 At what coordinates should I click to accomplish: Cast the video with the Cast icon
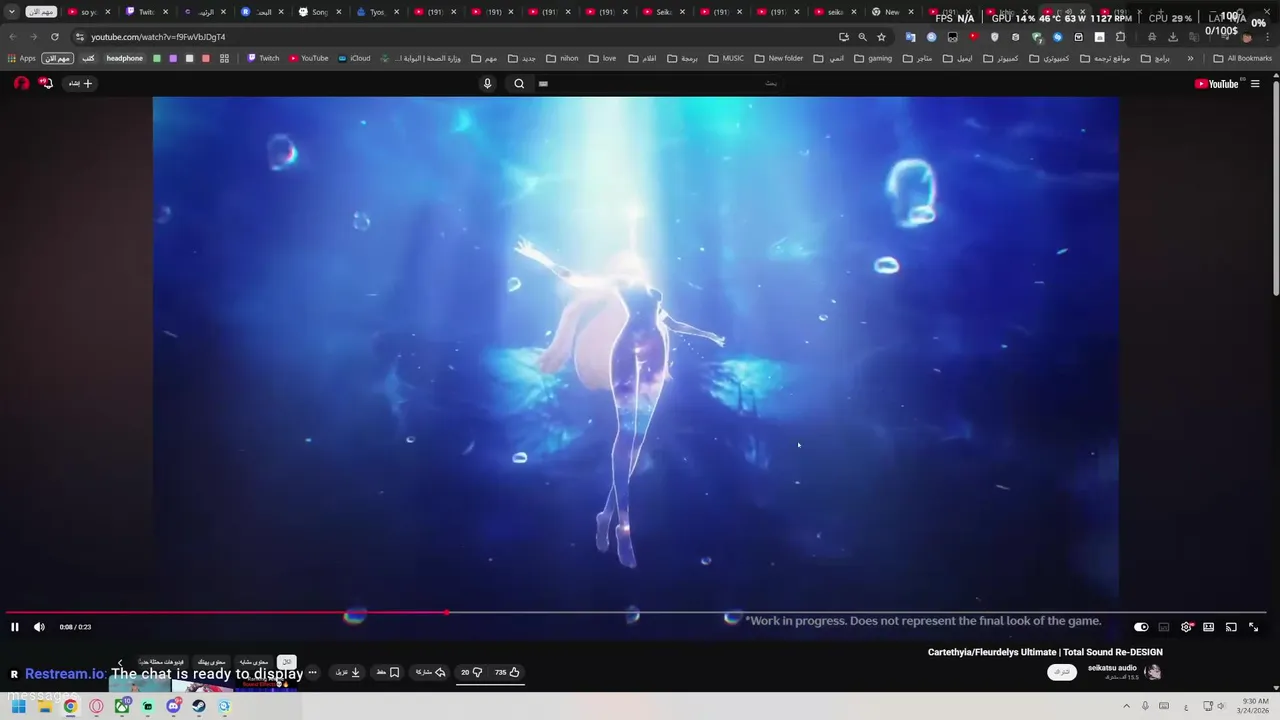1231,627
